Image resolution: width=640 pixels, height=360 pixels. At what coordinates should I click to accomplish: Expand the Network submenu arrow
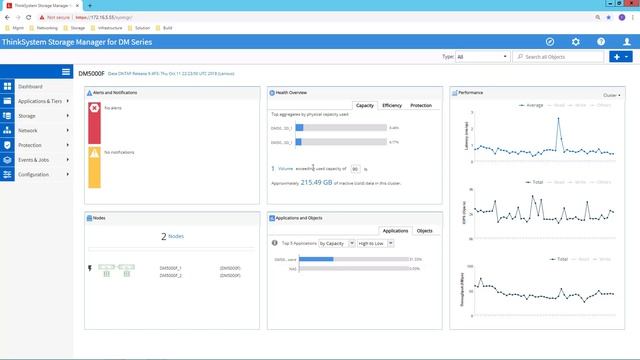point(68,130)
